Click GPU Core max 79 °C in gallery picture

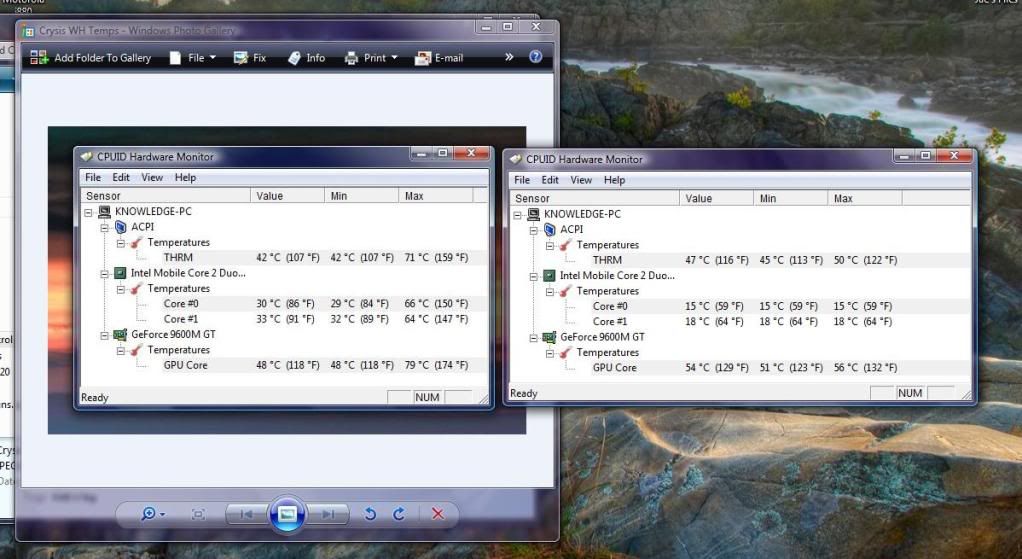tap(436, 365)
